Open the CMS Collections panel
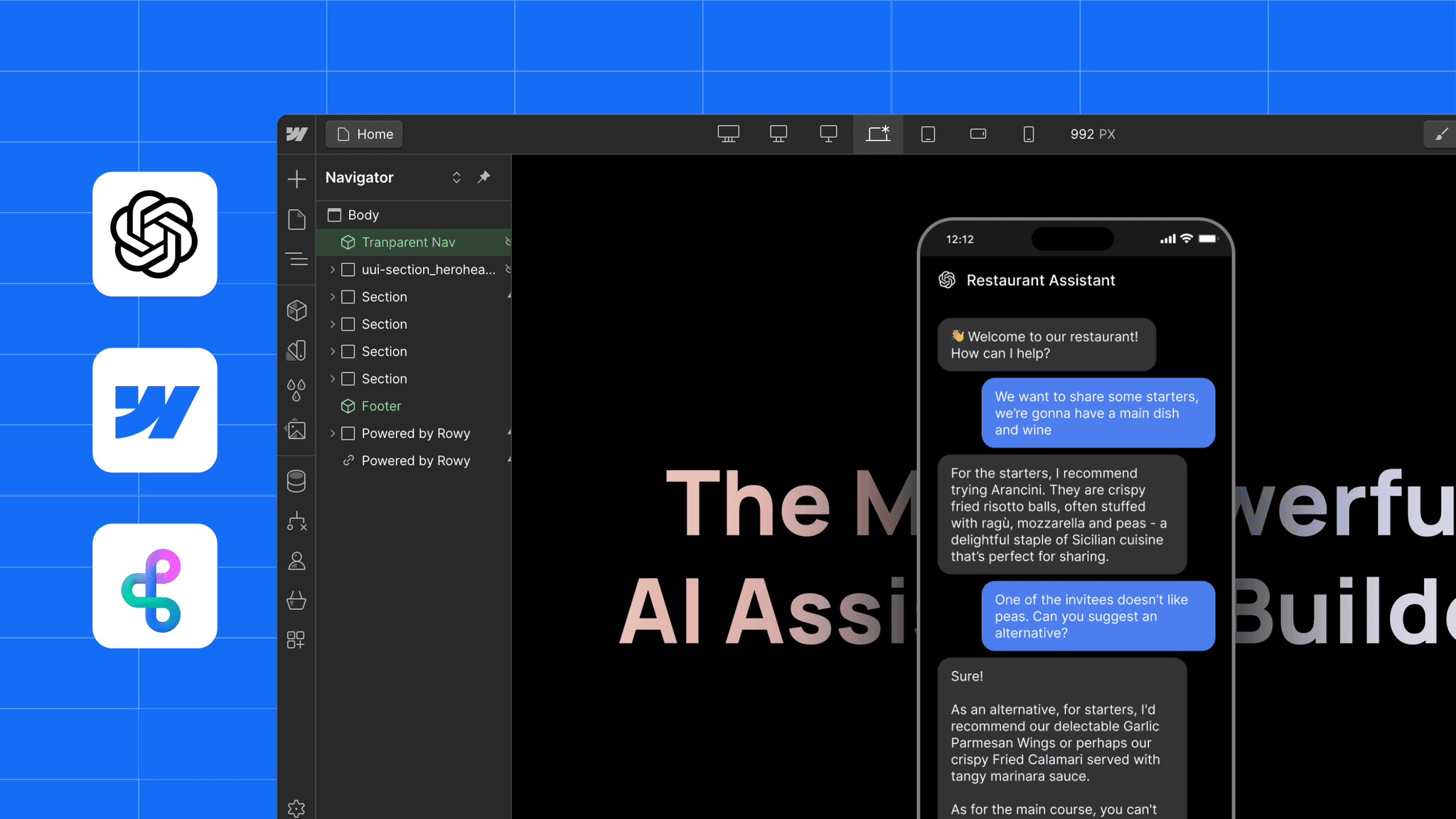The height and width of the screenshot is (819, 1456). tap(296, 480)
